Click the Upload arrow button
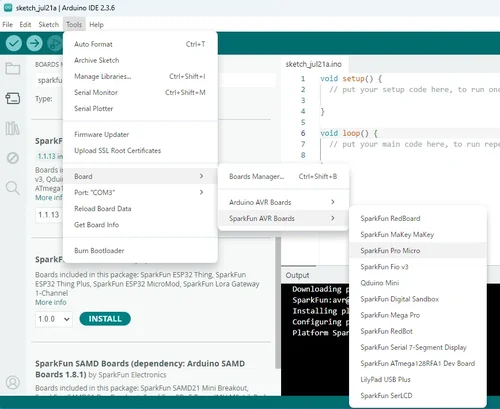The height and width of the screenshot is (409, 500). [34, 43]
